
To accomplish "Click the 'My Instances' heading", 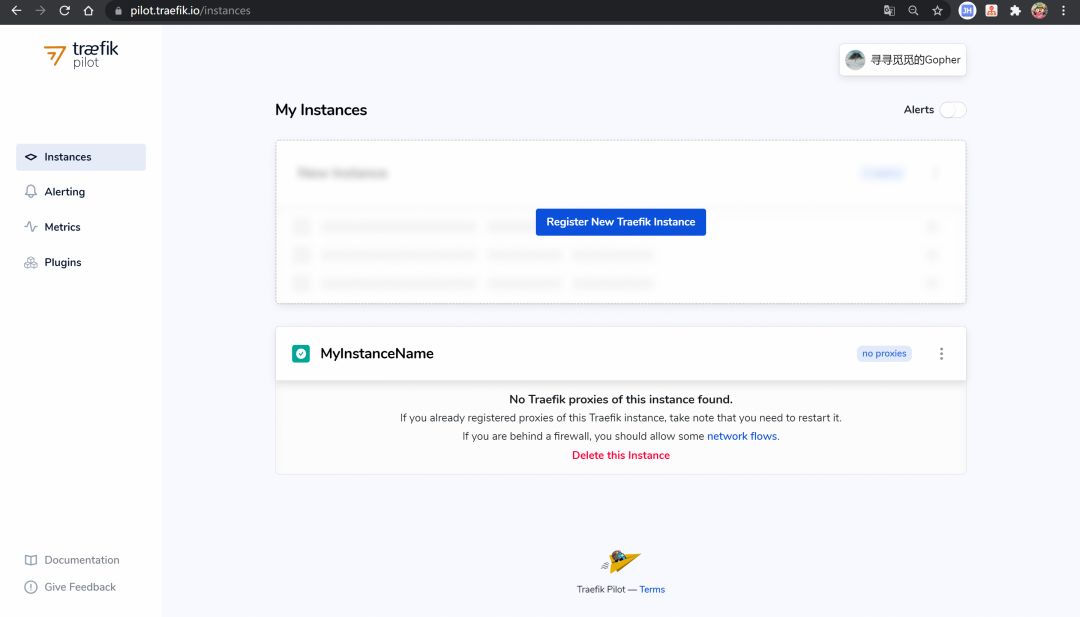I will [x=321, y=109].
